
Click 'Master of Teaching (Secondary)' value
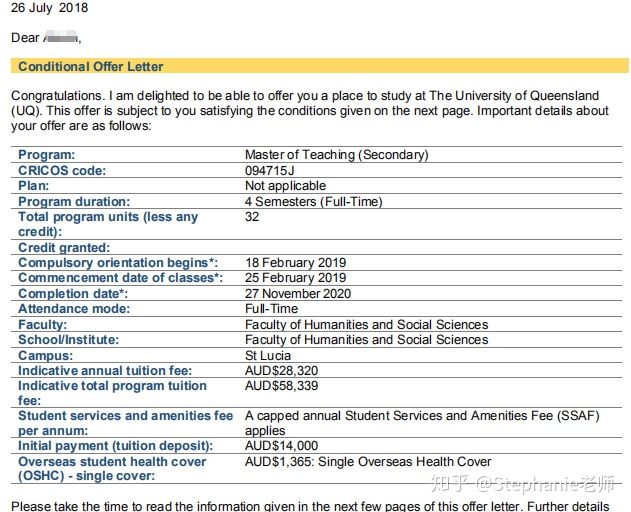pos(336,155)
